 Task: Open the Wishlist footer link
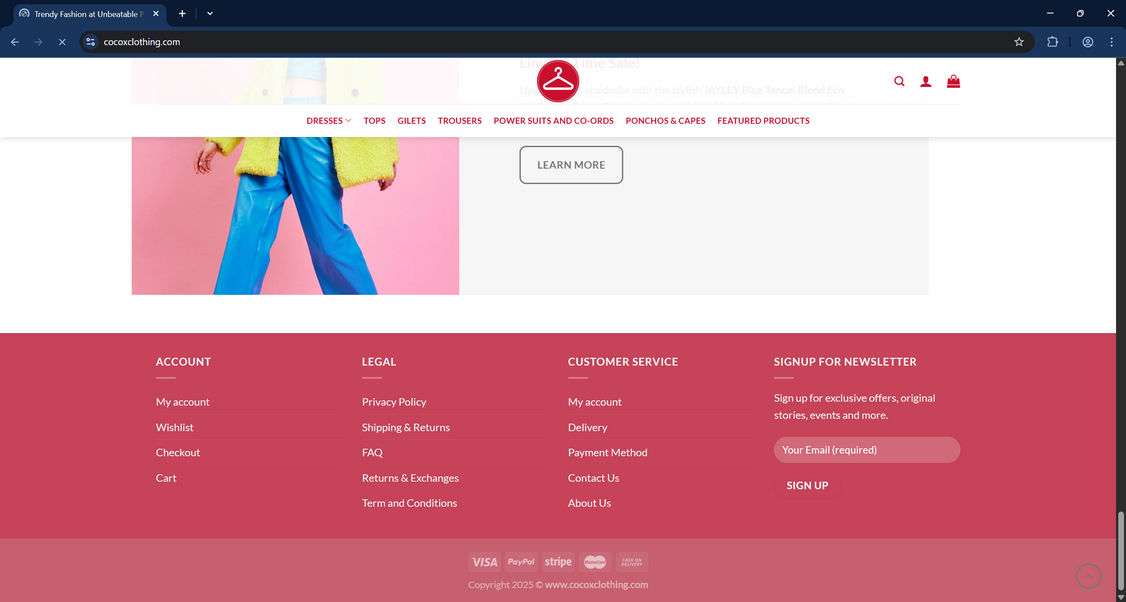(x=175, y=427)
